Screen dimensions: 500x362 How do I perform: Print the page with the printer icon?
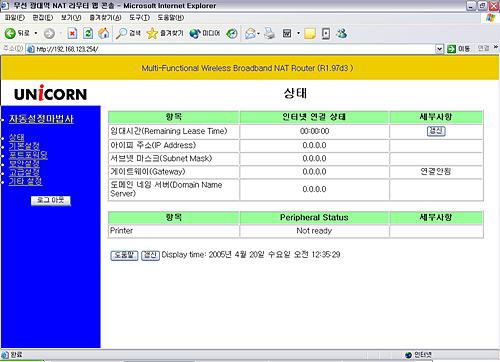[269, 33]
